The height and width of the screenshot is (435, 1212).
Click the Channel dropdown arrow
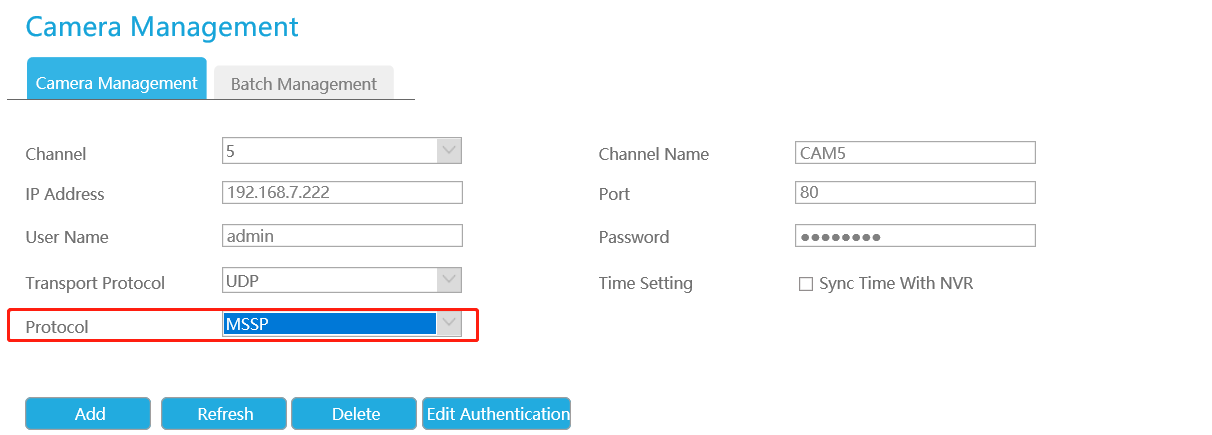click(449, 151)
